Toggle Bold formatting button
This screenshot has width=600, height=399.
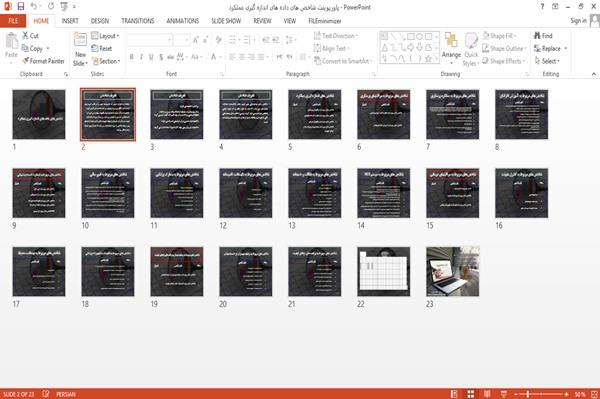click(132, 57)
